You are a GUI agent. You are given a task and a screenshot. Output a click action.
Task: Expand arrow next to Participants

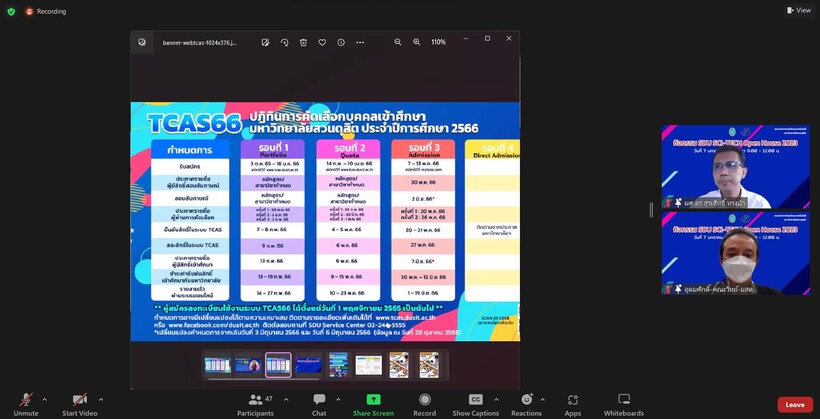coord(286,400)
